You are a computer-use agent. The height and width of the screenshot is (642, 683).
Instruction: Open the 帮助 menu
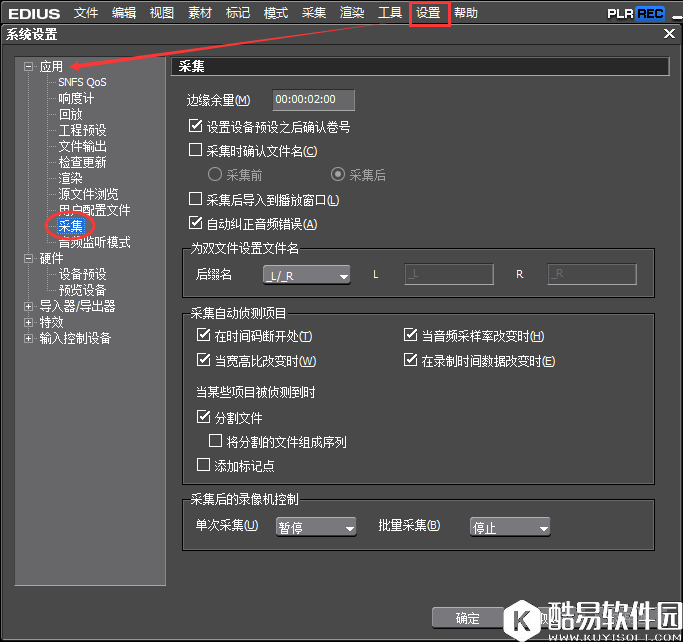pyautogui.click(x=466, y=13)
